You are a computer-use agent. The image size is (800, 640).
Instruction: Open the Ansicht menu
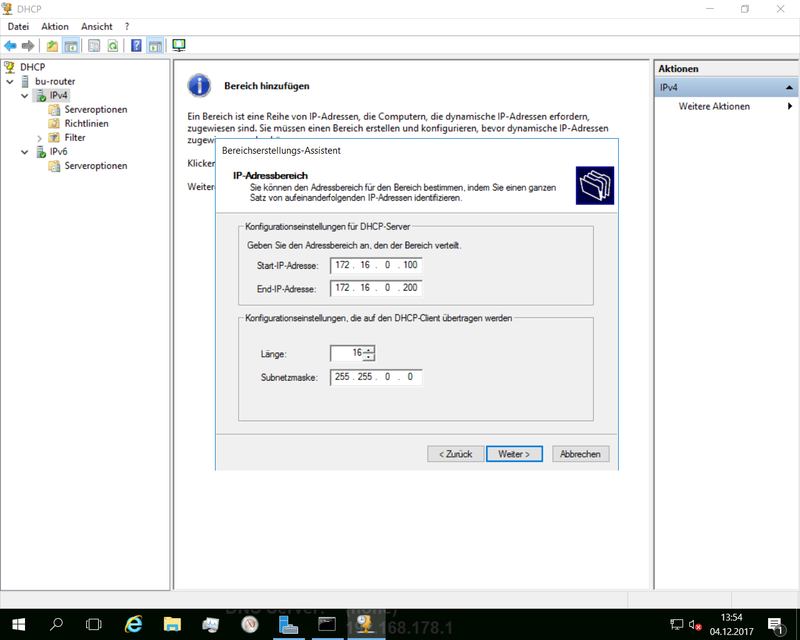97,26
